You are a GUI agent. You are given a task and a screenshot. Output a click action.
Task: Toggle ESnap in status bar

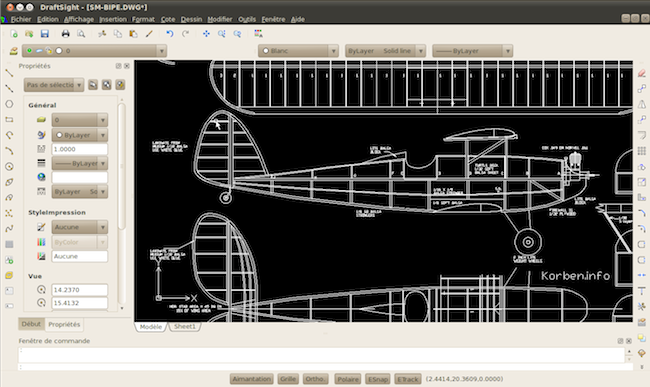pos(378,379)
